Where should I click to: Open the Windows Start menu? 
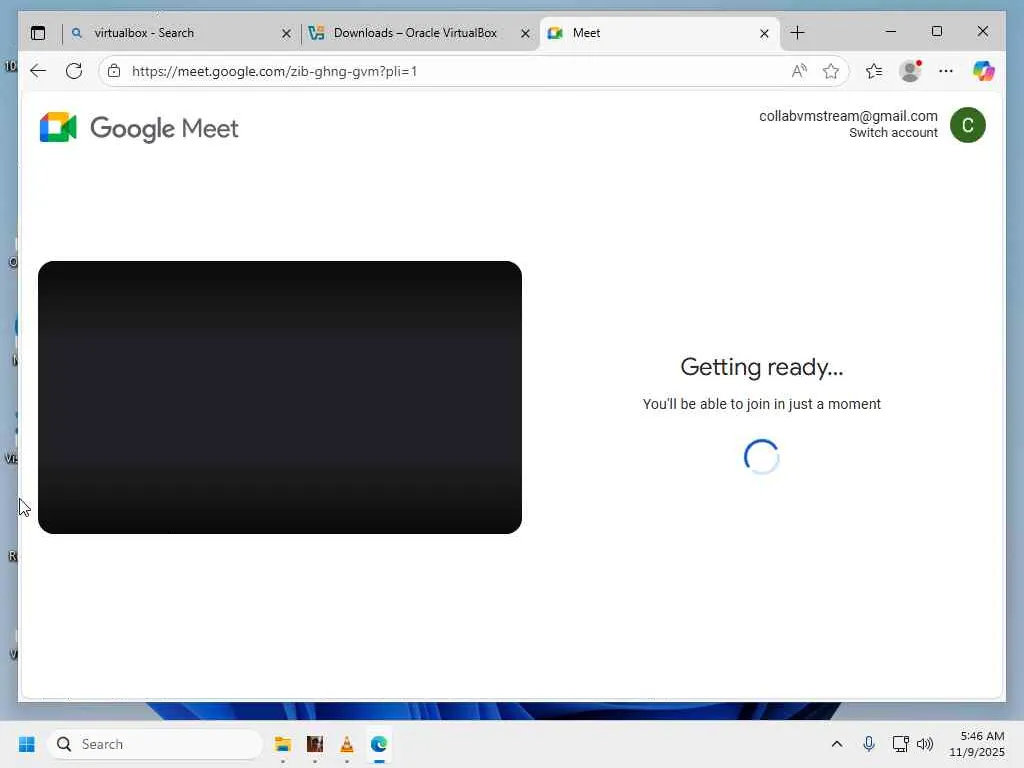coord(27,744)
